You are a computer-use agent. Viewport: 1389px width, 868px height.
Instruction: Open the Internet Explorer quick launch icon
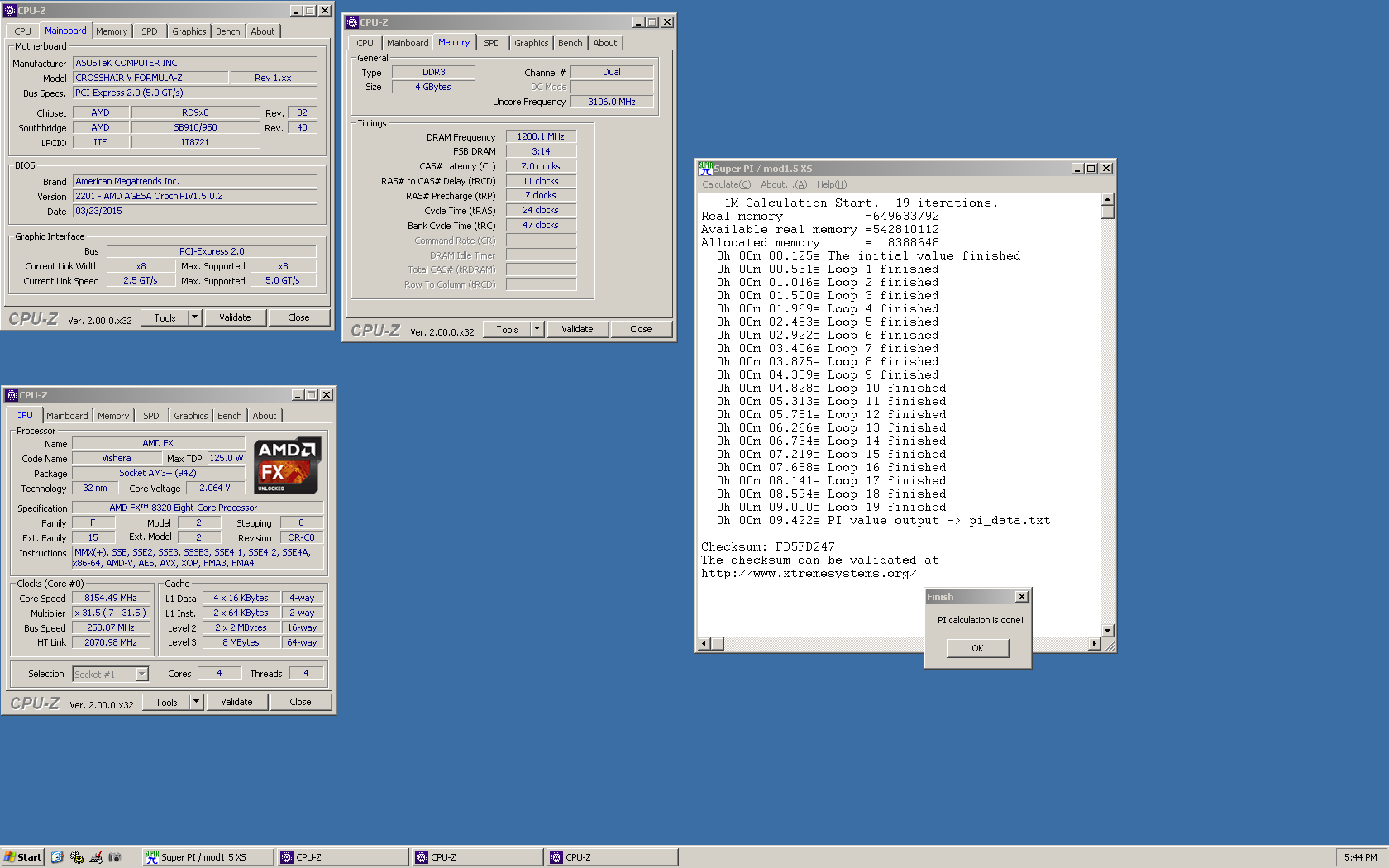57,857
